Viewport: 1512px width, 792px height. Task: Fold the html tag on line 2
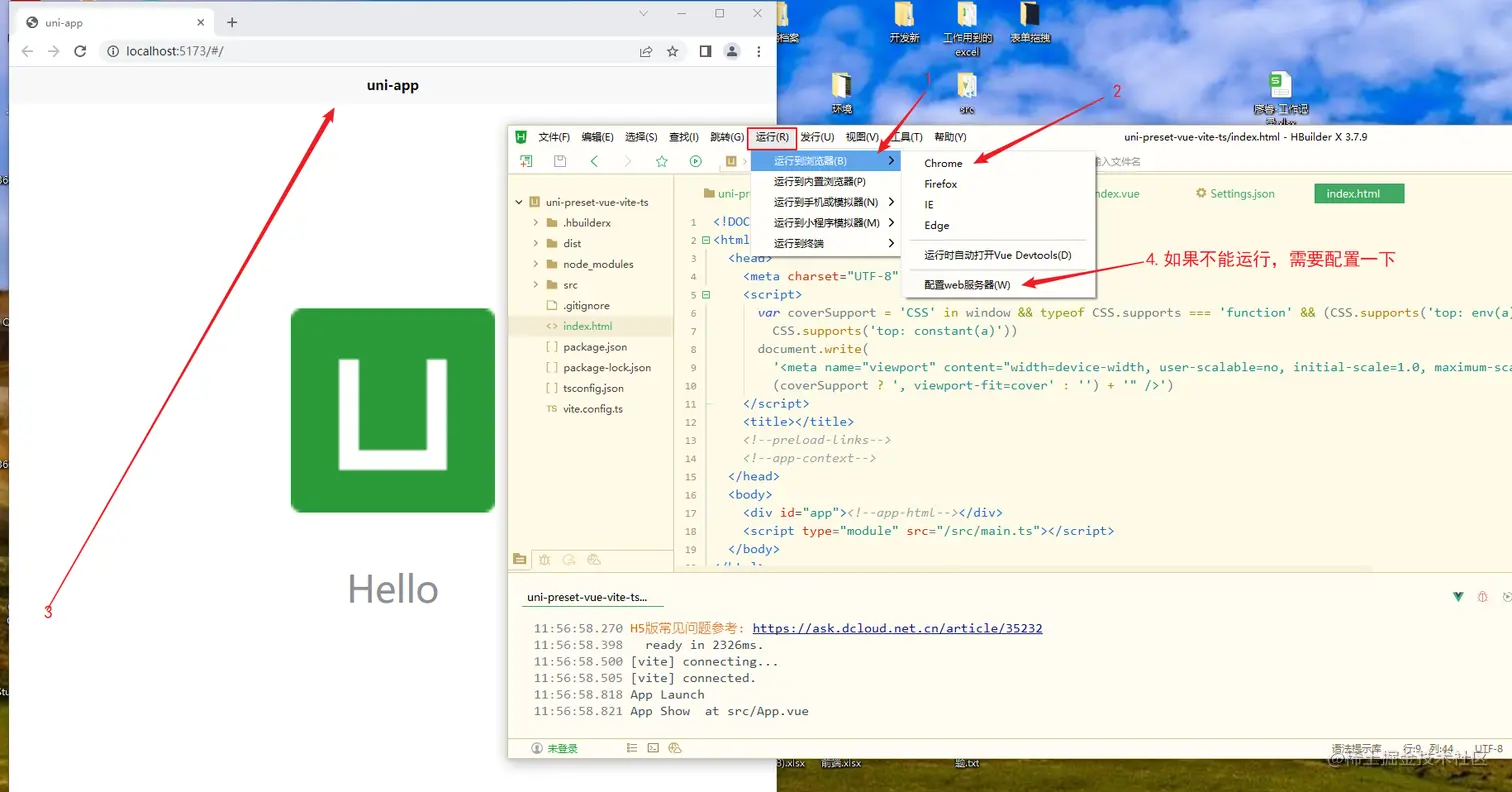pos(706,240)
